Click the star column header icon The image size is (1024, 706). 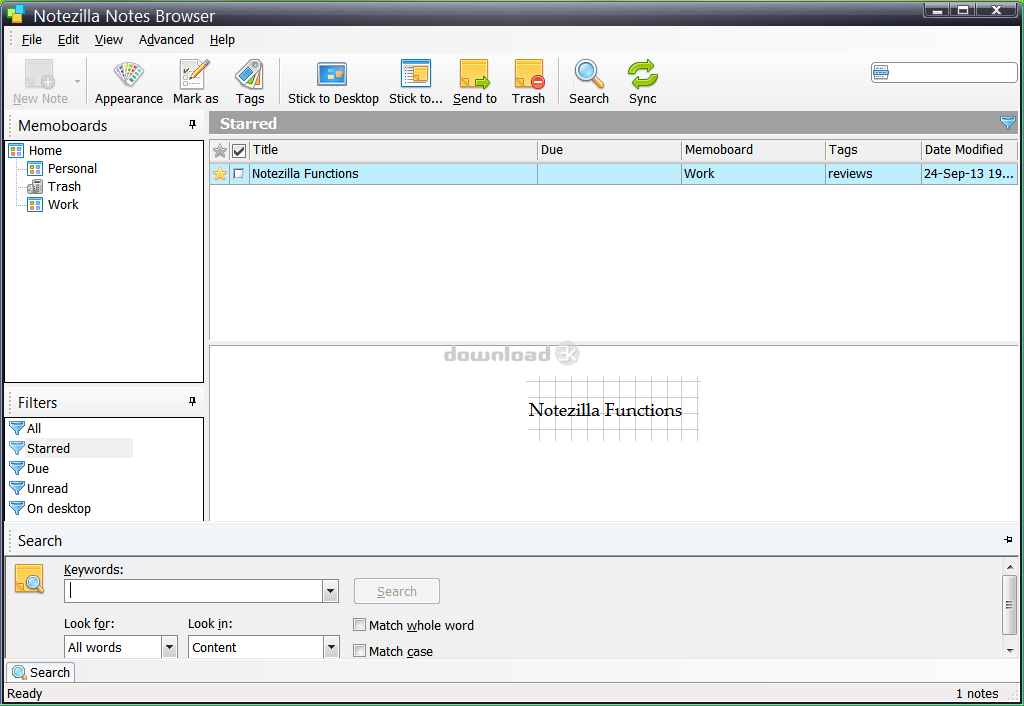tap(220, 151)
